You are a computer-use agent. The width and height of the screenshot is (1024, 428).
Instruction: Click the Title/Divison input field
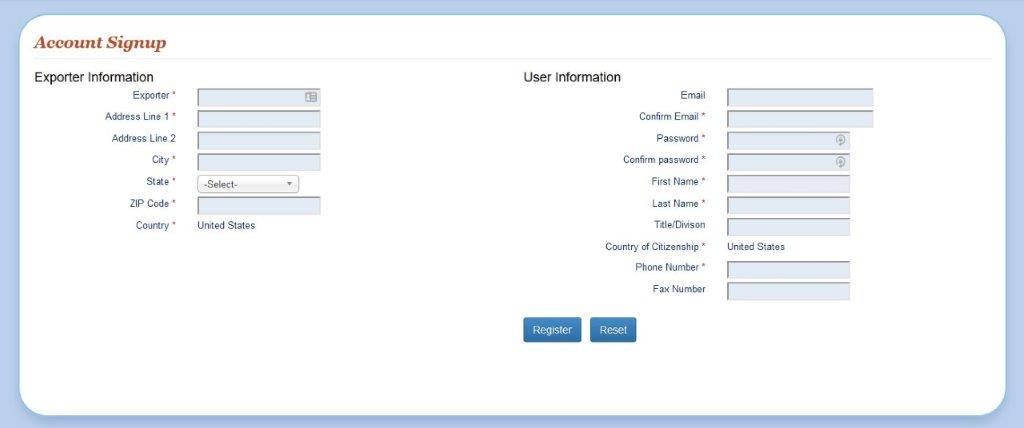pyautogui.click(x=788, y=227)
